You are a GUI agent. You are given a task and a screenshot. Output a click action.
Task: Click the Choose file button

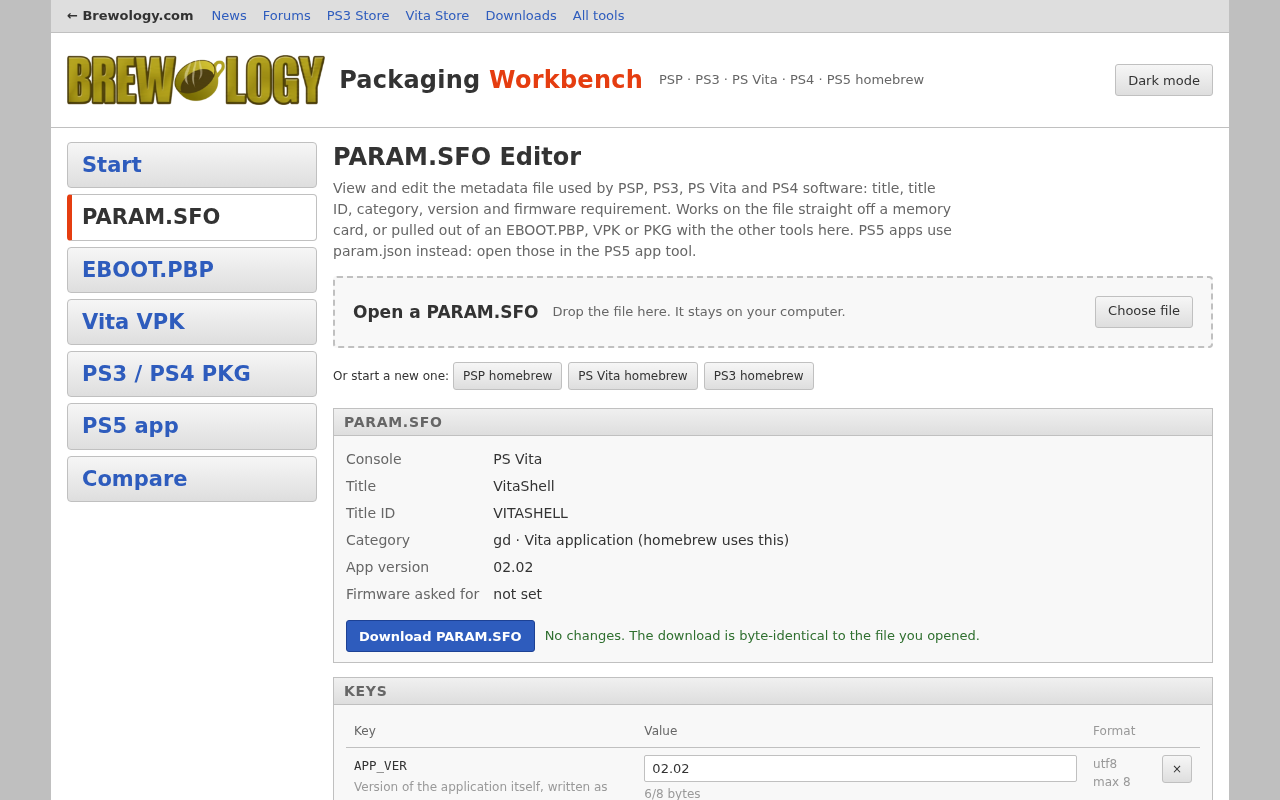click(1144, 312)
